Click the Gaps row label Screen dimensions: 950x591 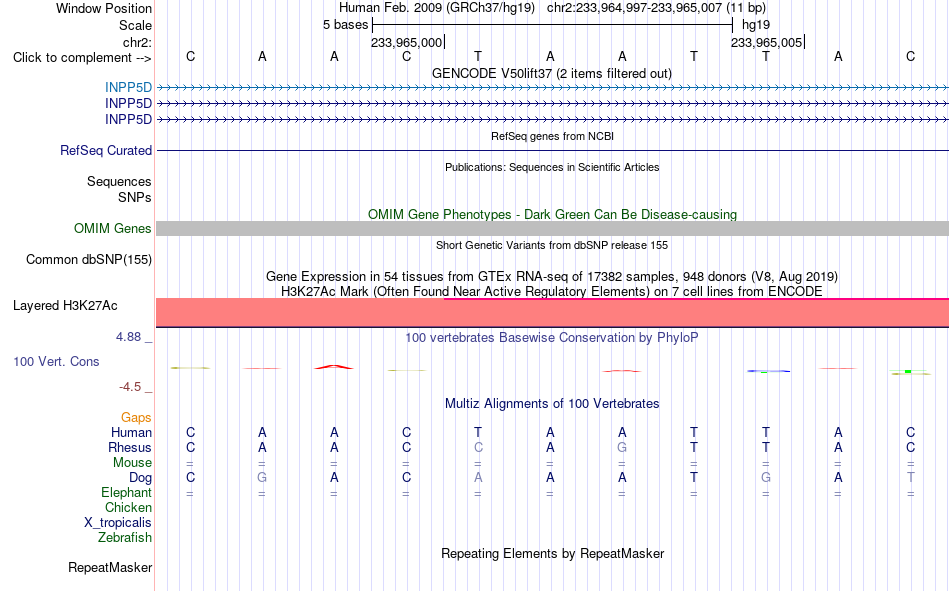point(136,417)
